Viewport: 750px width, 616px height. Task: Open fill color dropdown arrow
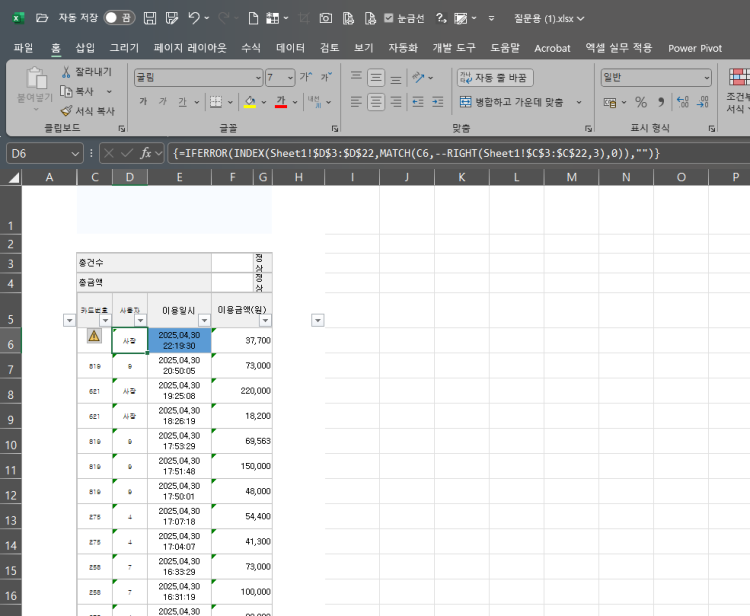pyautogui.click(x=264, y=102)
